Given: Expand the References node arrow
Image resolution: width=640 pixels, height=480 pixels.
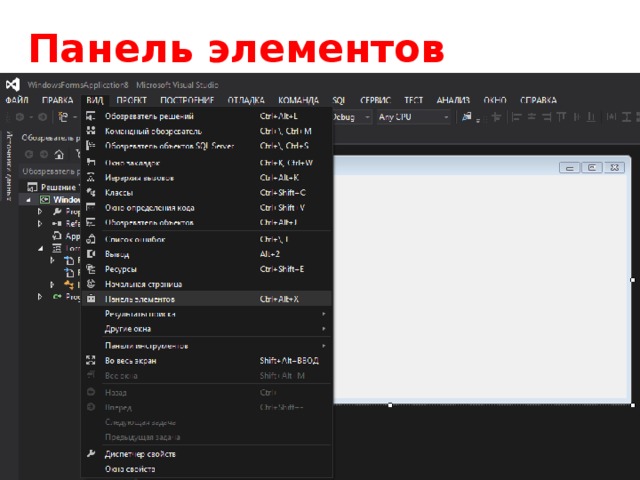Looking at the screenshot, I should coord(40,224).
